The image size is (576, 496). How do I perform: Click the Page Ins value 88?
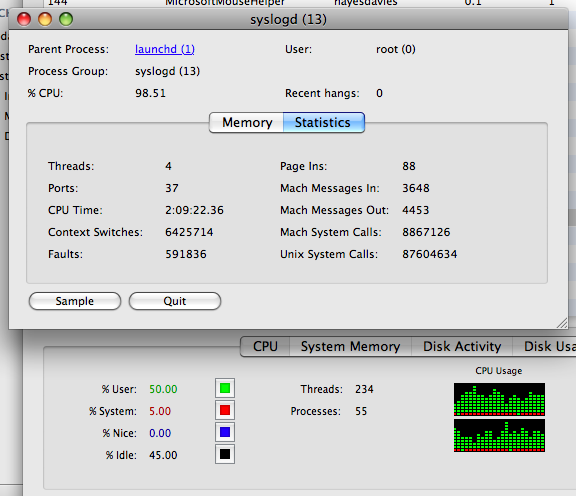[409, 166]
